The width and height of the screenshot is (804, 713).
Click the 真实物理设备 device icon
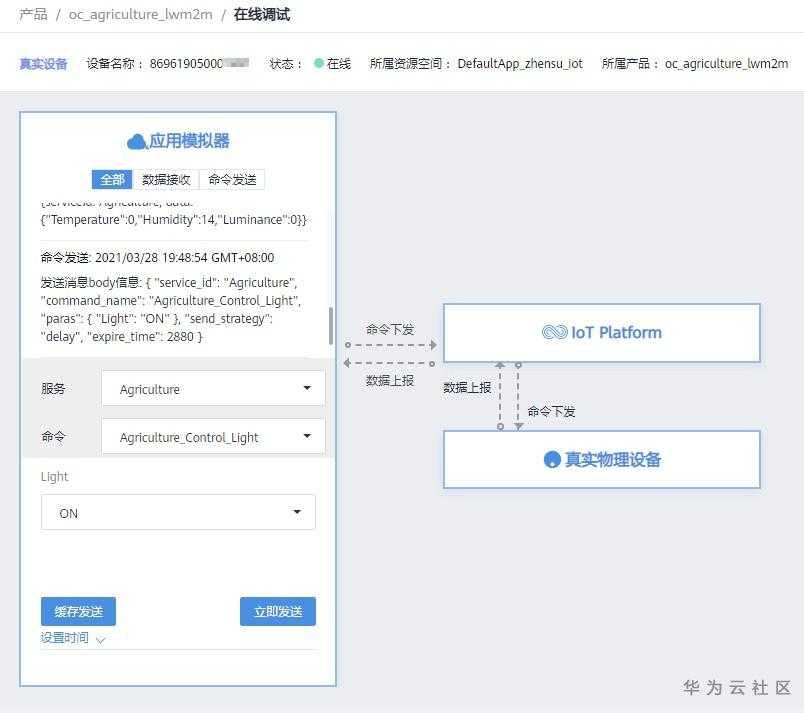552,459
